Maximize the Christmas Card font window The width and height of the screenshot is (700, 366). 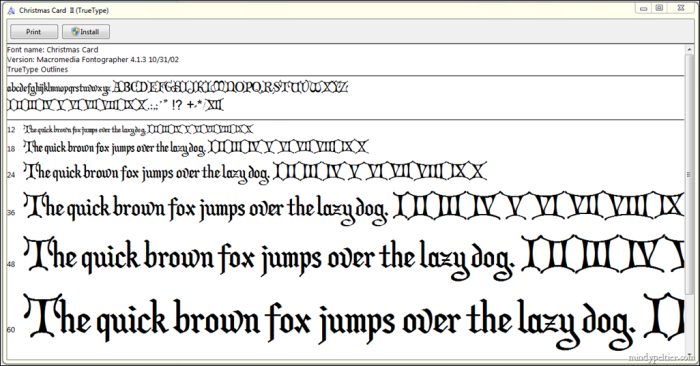(x=659, y=8)
